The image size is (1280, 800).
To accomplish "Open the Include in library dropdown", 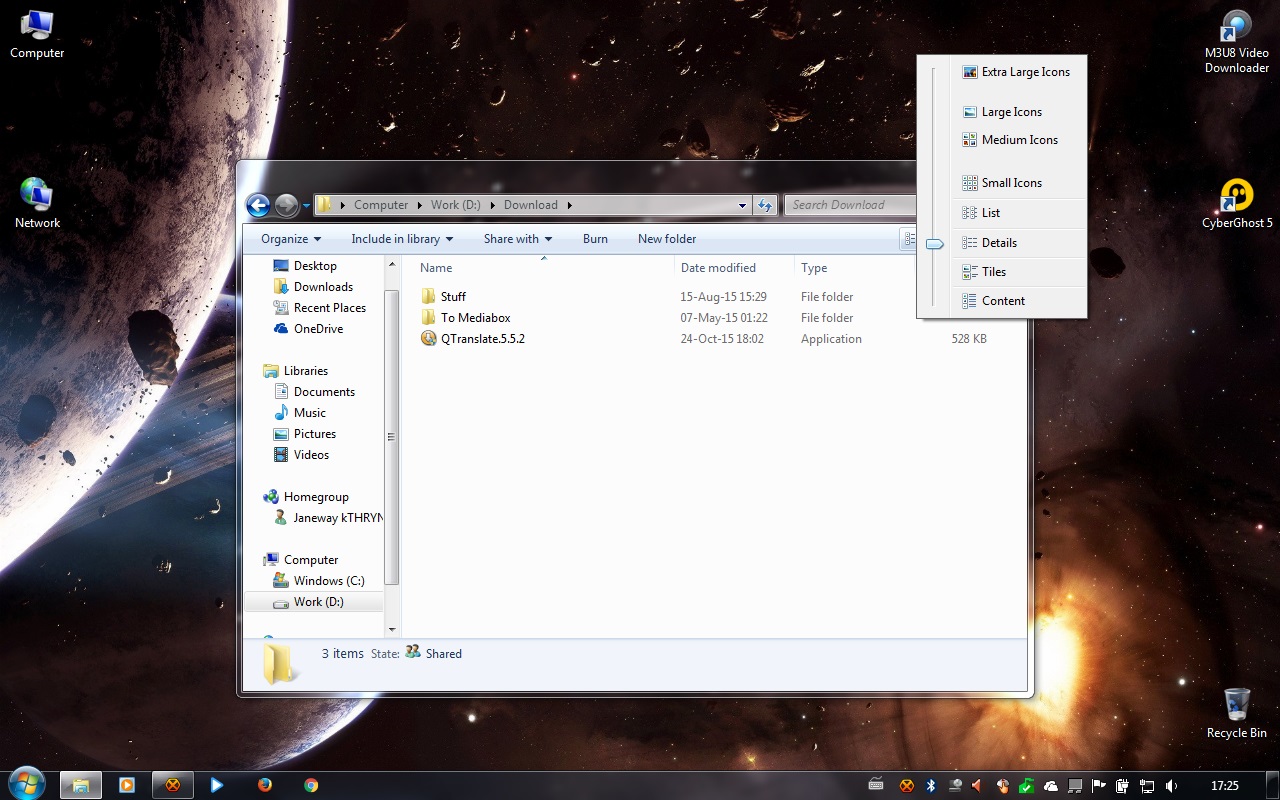I will (402, 239).
